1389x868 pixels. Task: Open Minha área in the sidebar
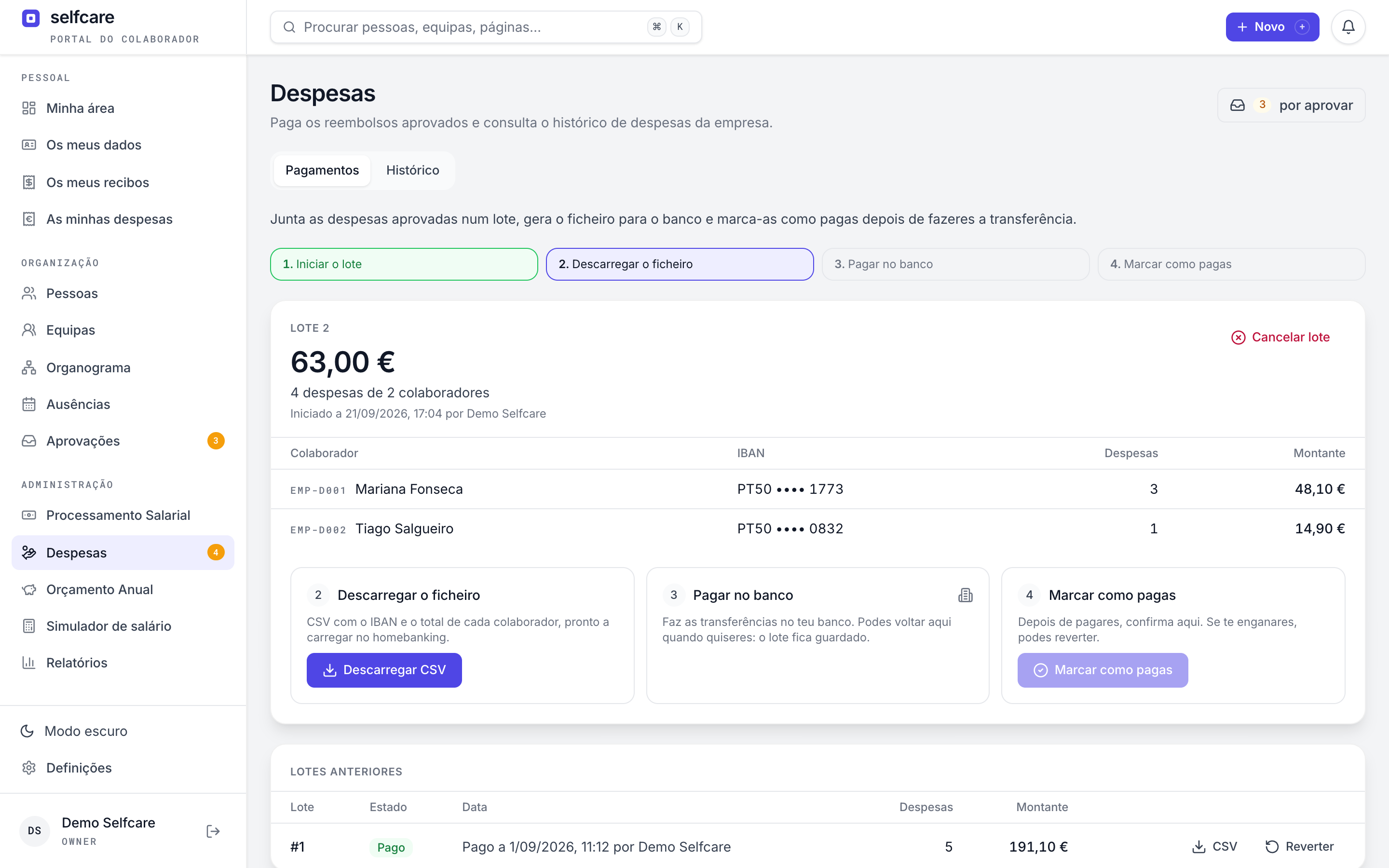(x=123, y=108)
